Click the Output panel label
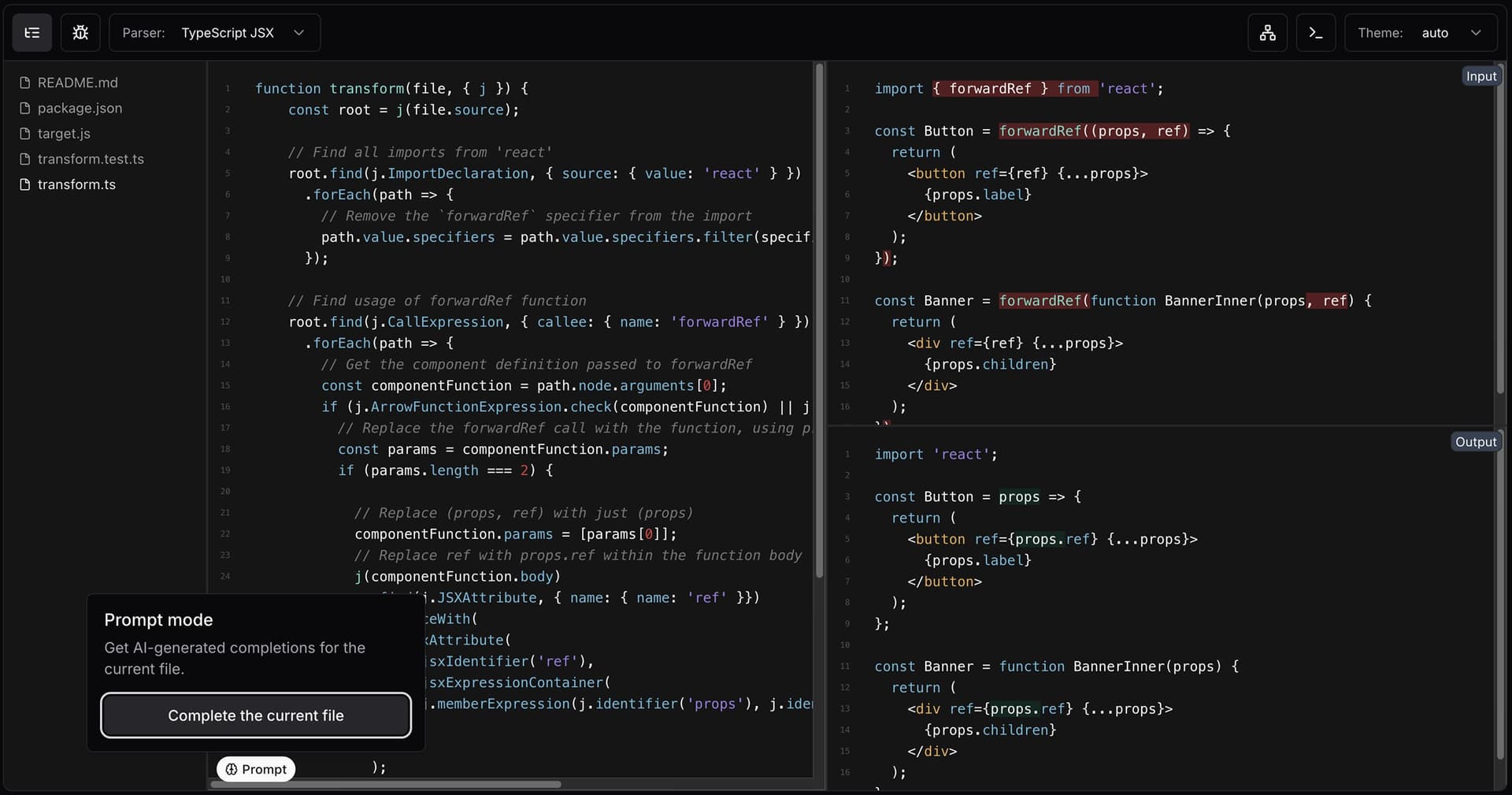Viewport: 1512px width, 795px height. [x=1475, y=442]
